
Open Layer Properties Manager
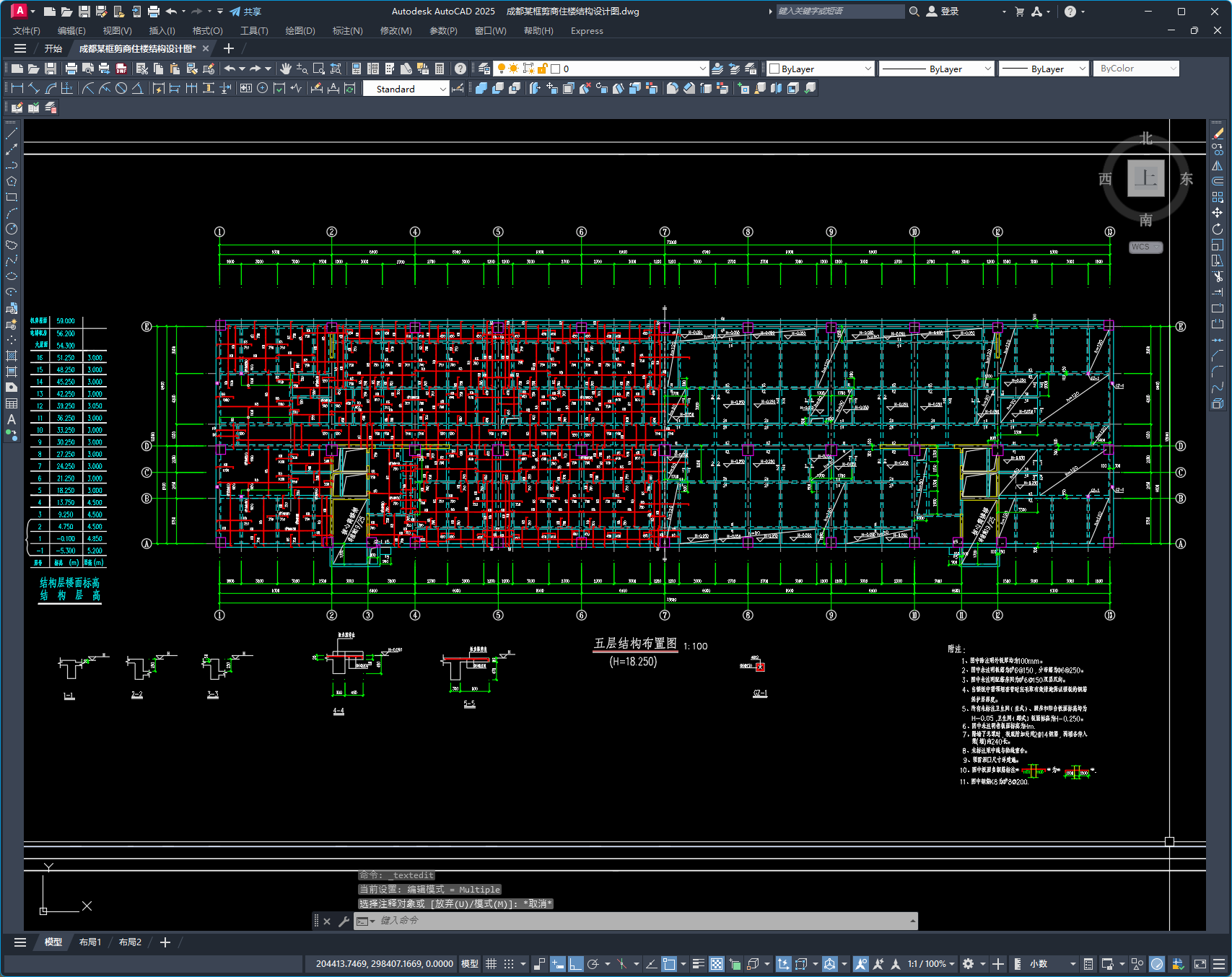[484, 69]
